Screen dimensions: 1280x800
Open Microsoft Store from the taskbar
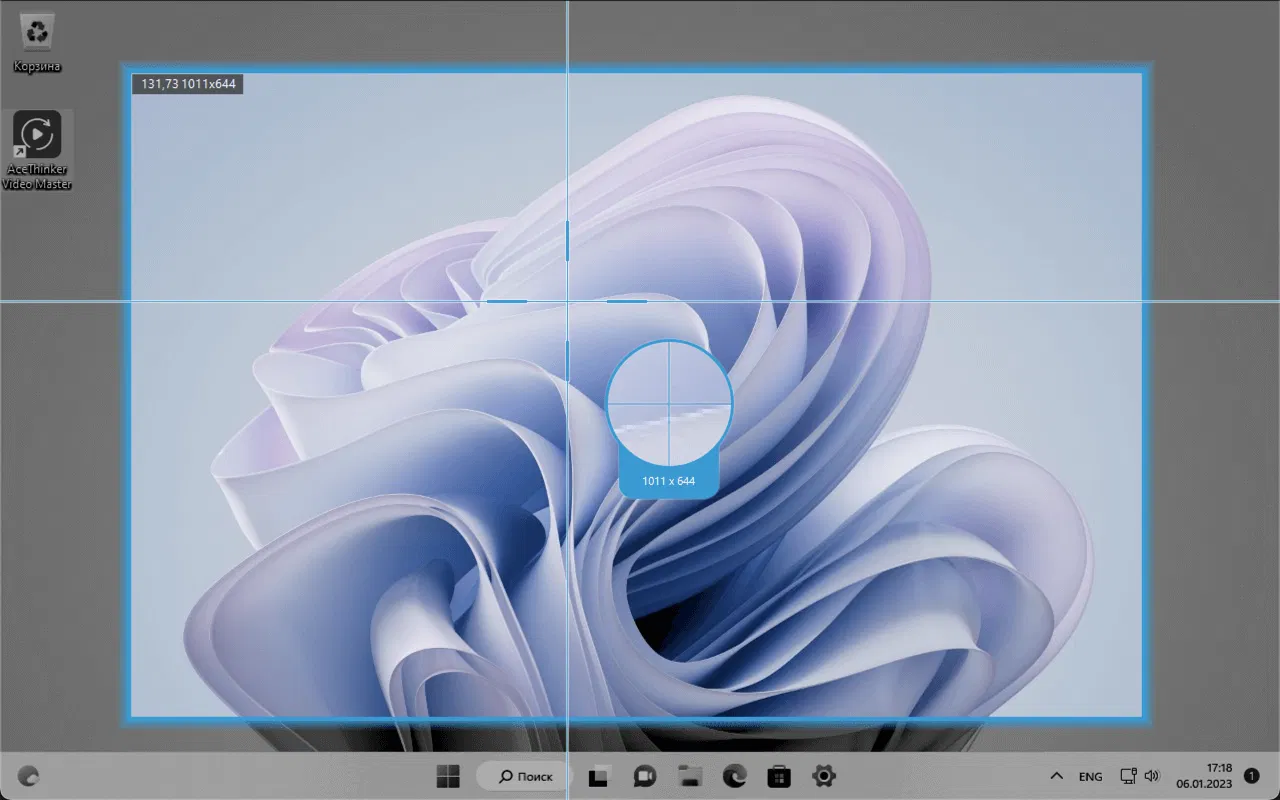point(779,776)
